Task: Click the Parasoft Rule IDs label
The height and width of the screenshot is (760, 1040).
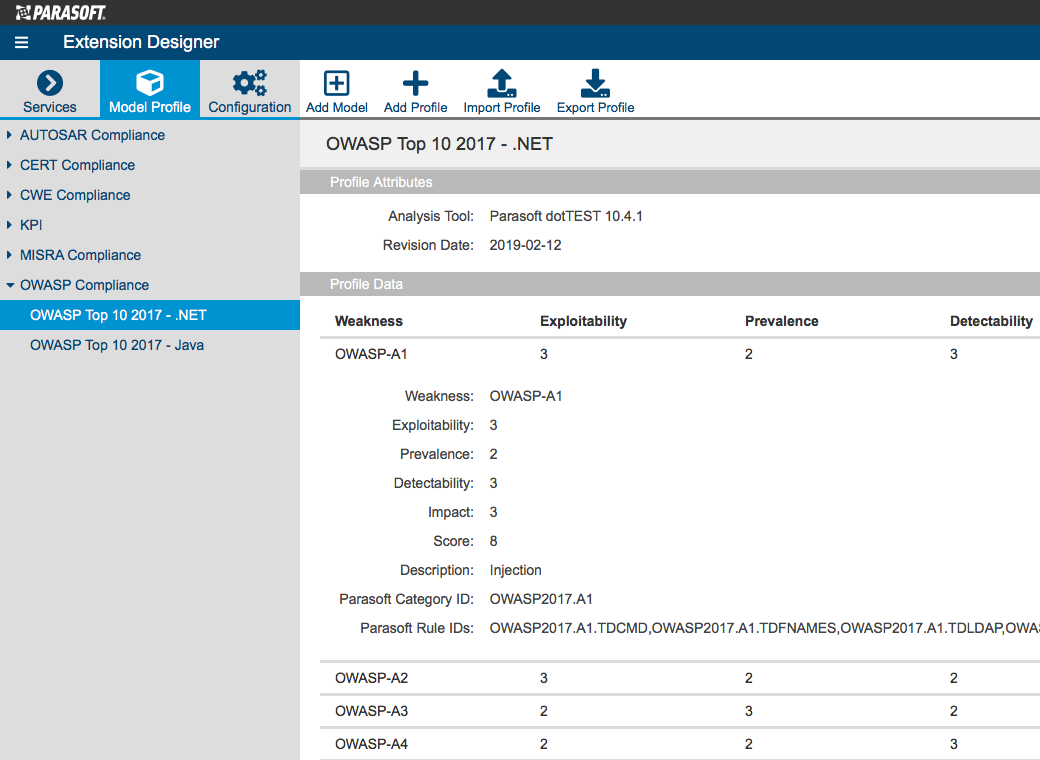Action: (417, 628)
